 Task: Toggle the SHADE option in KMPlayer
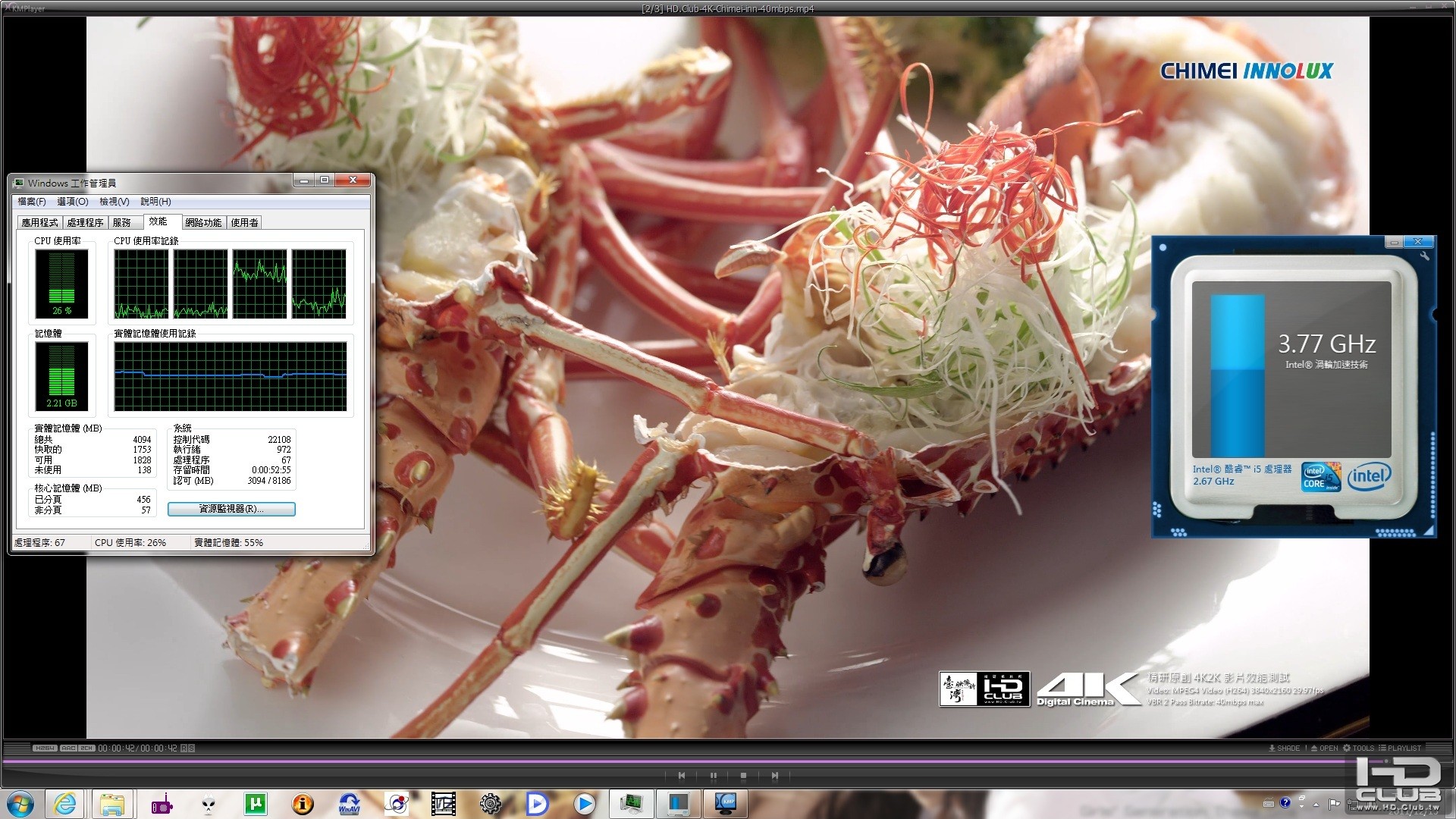tap(1284, 748)
